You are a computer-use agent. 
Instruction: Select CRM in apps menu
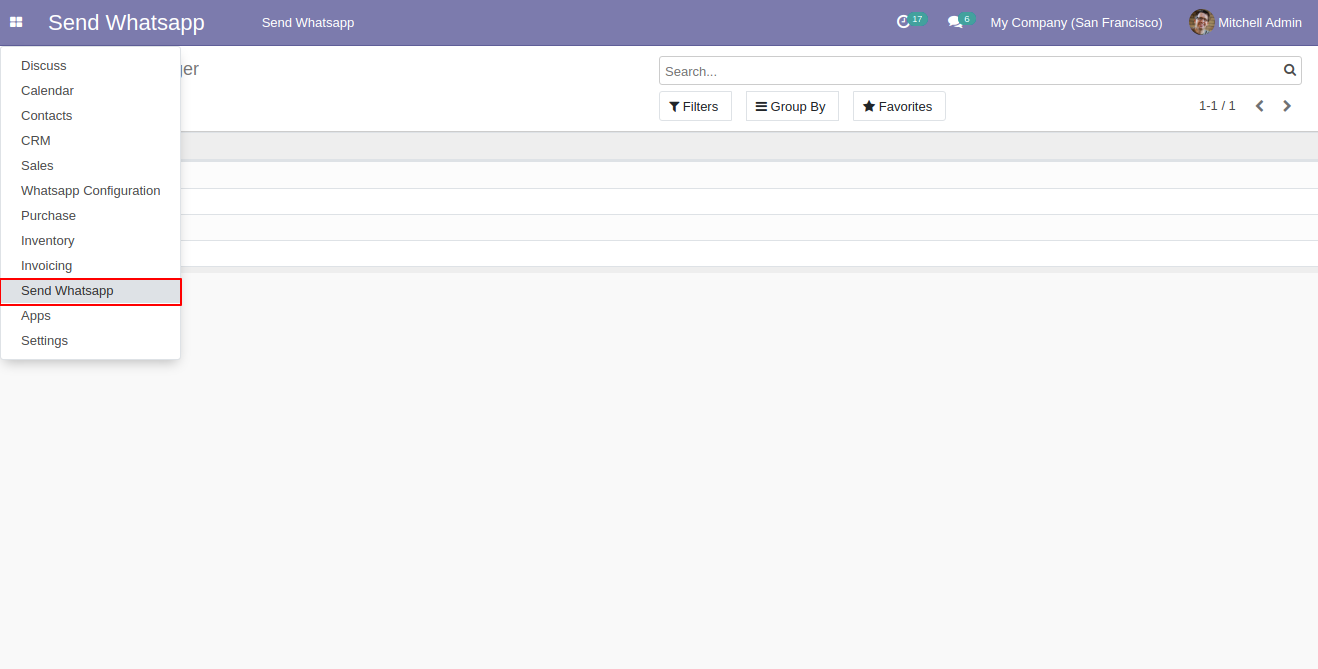click(90, 140)
